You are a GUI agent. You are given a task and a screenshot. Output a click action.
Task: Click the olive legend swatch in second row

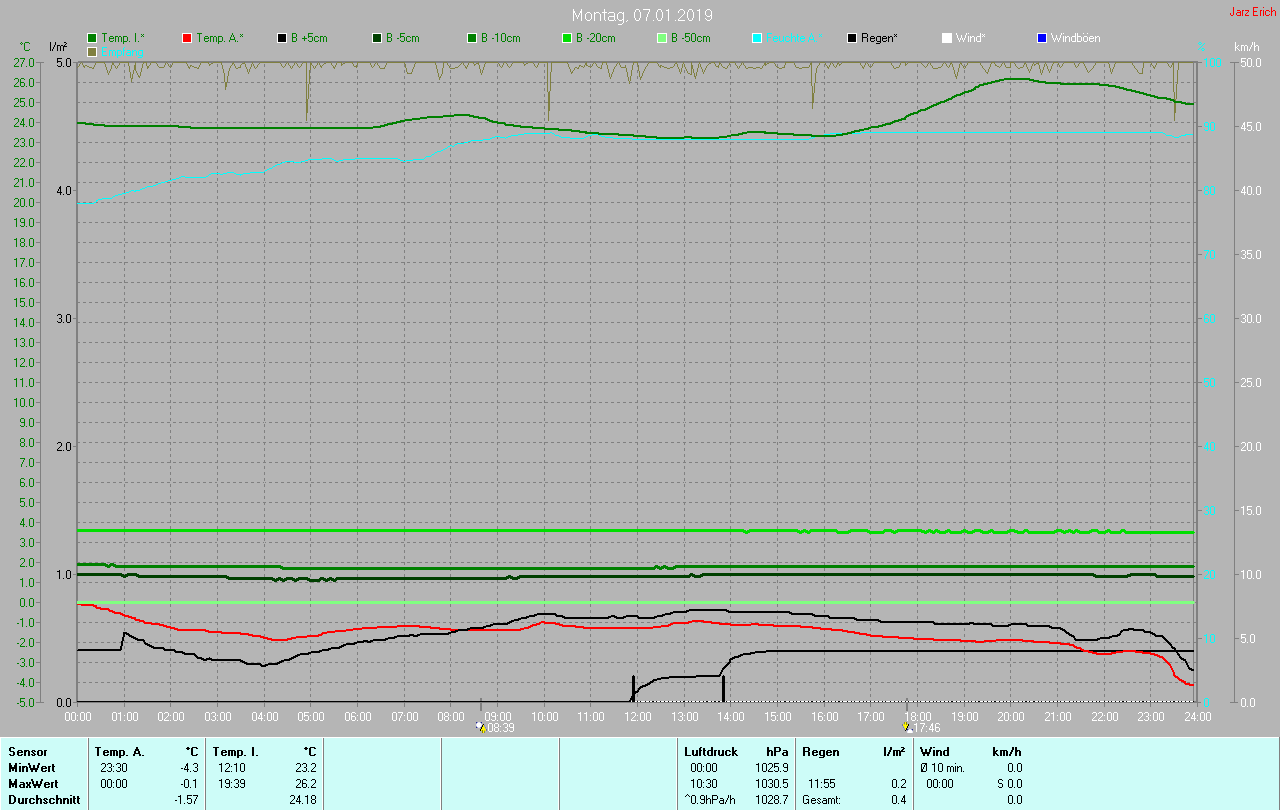(x=92, y=51)
